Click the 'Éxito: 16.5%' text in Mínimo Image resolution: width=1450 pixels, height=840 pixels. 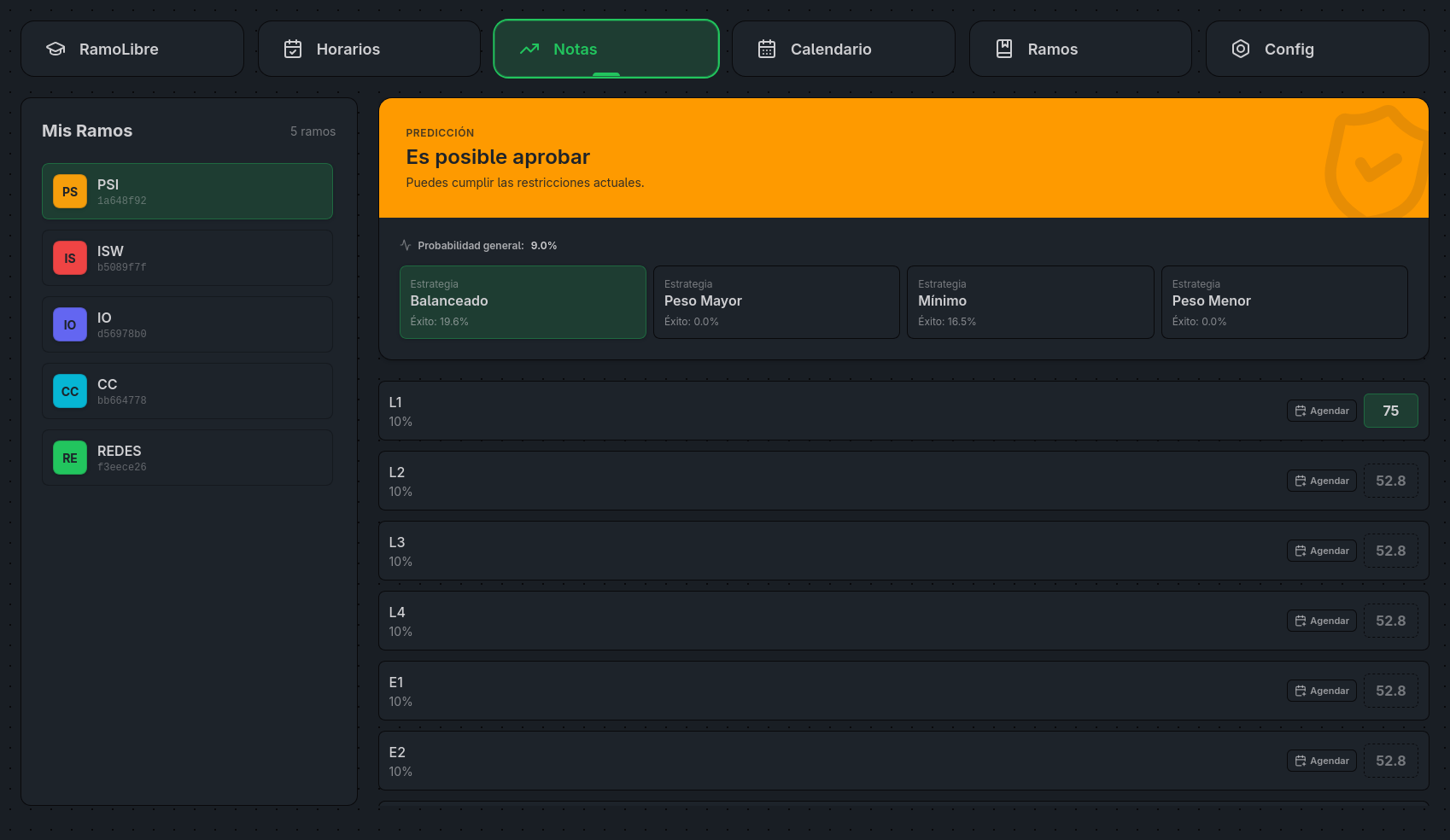click(947, 322)
